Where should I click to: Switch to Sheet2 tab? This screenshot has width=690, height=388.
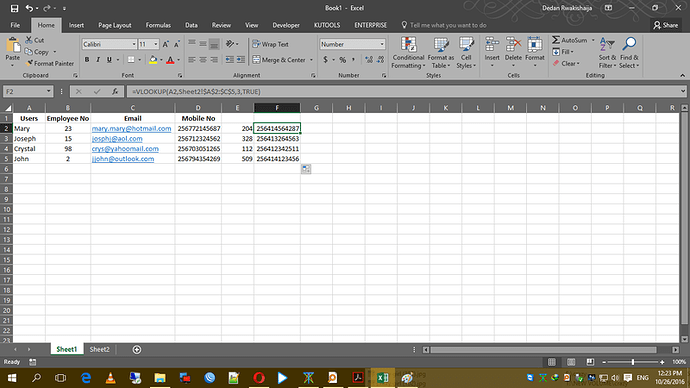99,349
